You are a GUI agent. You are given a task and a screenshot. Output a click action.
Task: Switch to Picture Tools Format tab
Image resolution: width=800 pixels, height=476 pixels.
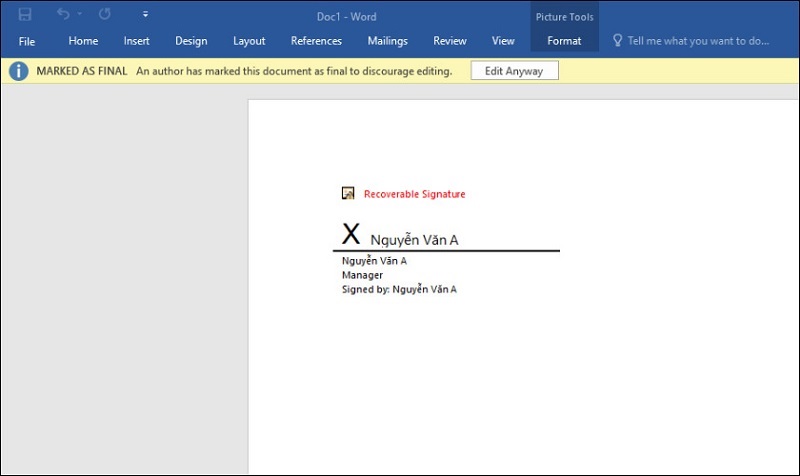(564, 41)
